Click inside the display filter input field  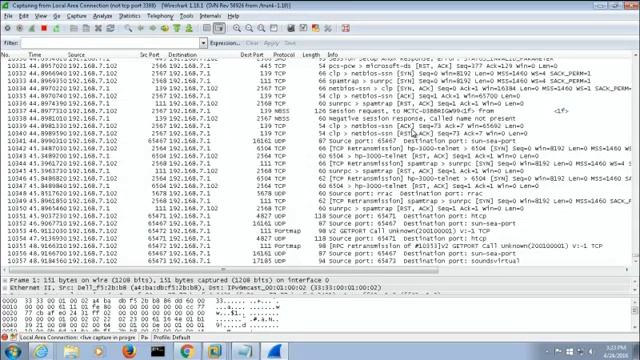coord(110,43)
